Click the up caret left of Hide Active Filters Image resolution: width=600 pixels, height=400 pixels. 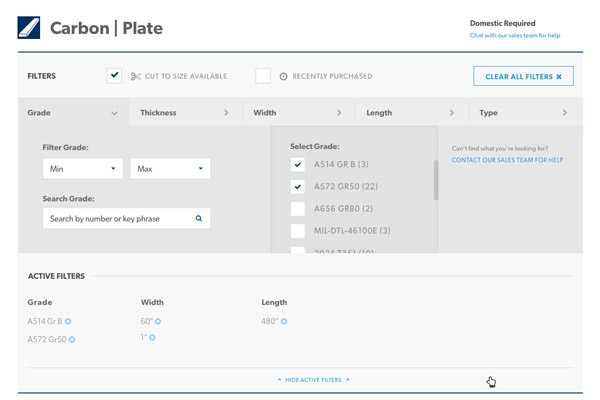tap(279, 379)
